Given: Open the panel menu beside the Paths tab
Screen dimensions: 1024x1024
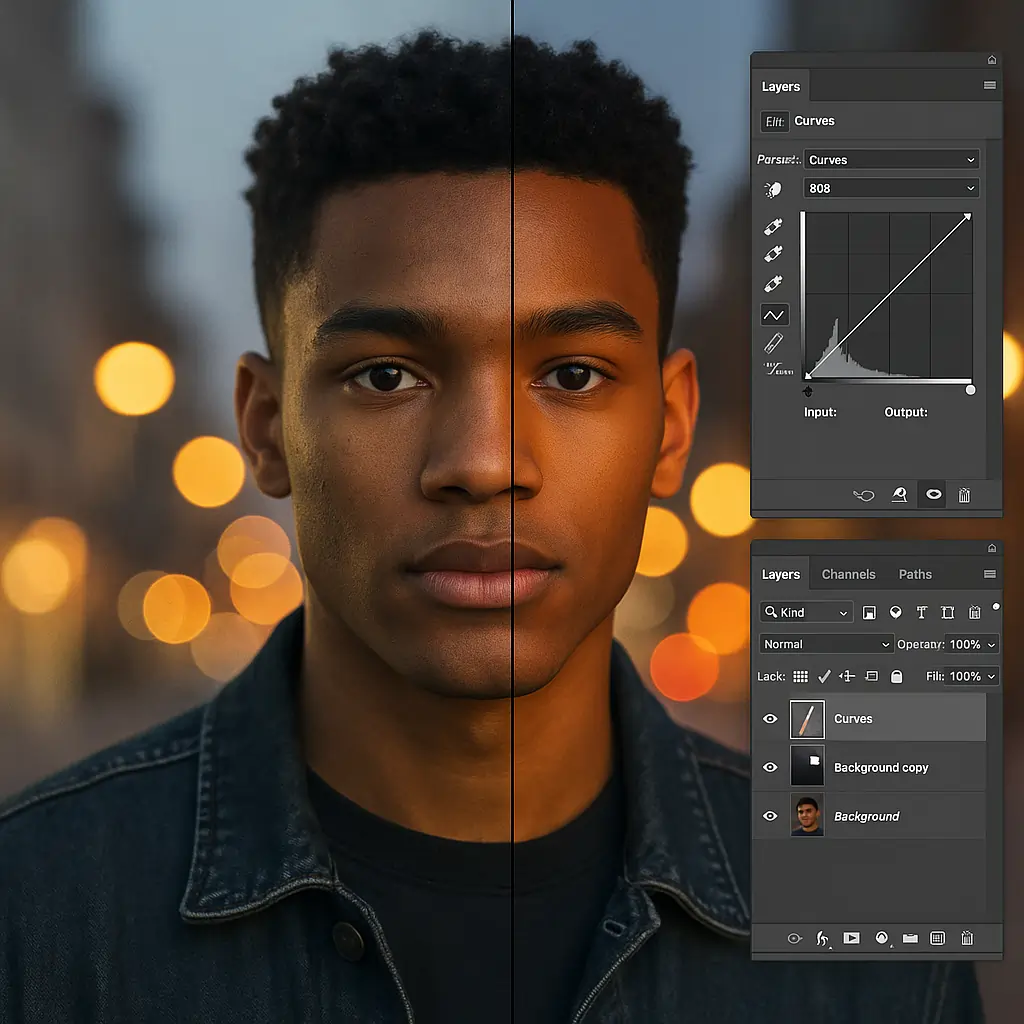Looking at the screenshot, I should (990, 574).
